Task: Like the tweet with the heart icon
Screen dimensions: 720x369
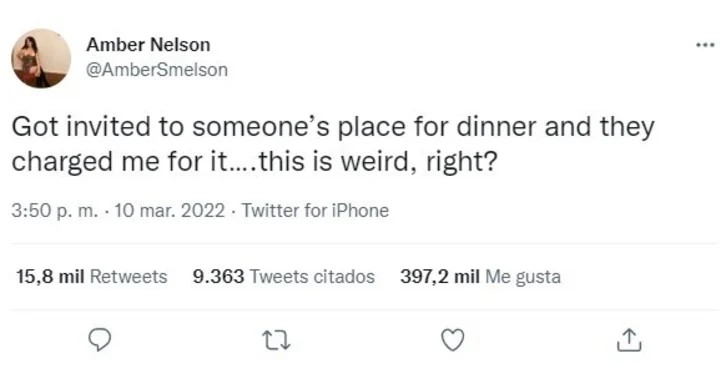Action: (x=452, y=341)
